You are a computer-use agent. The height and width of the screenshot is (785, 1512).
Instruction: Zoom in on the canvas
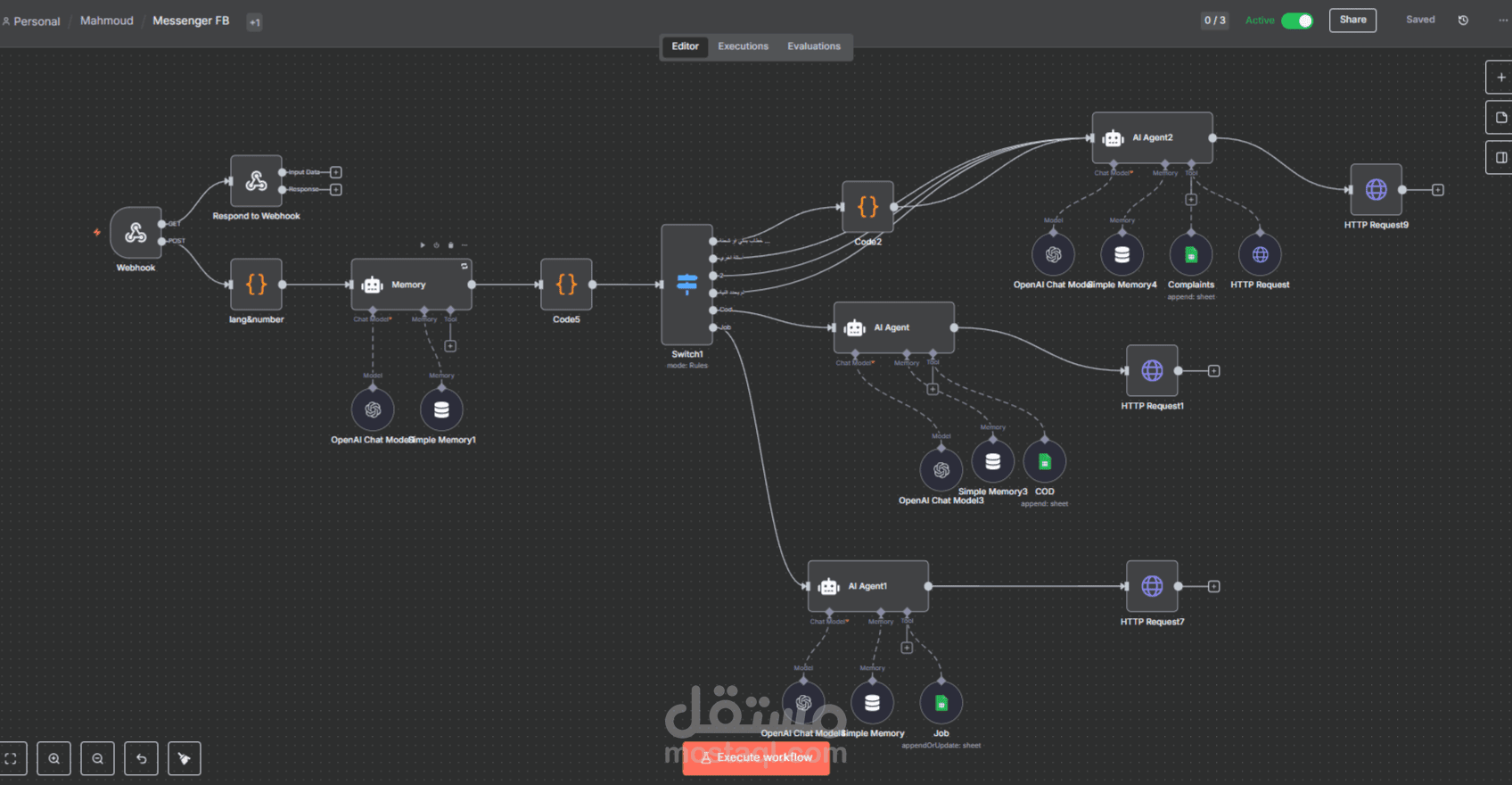pos(54,759)
